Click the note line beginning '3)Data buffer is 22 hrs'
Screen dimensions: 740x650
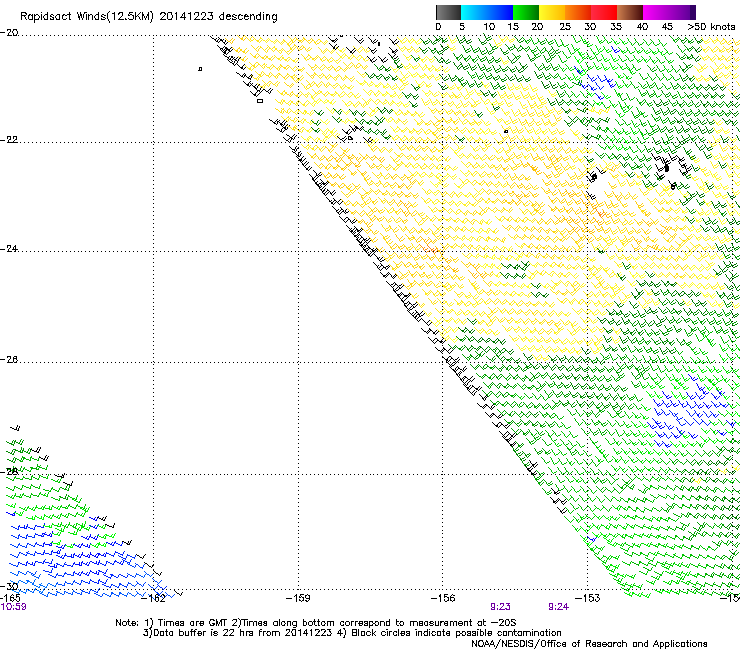[x=352, y=633]
